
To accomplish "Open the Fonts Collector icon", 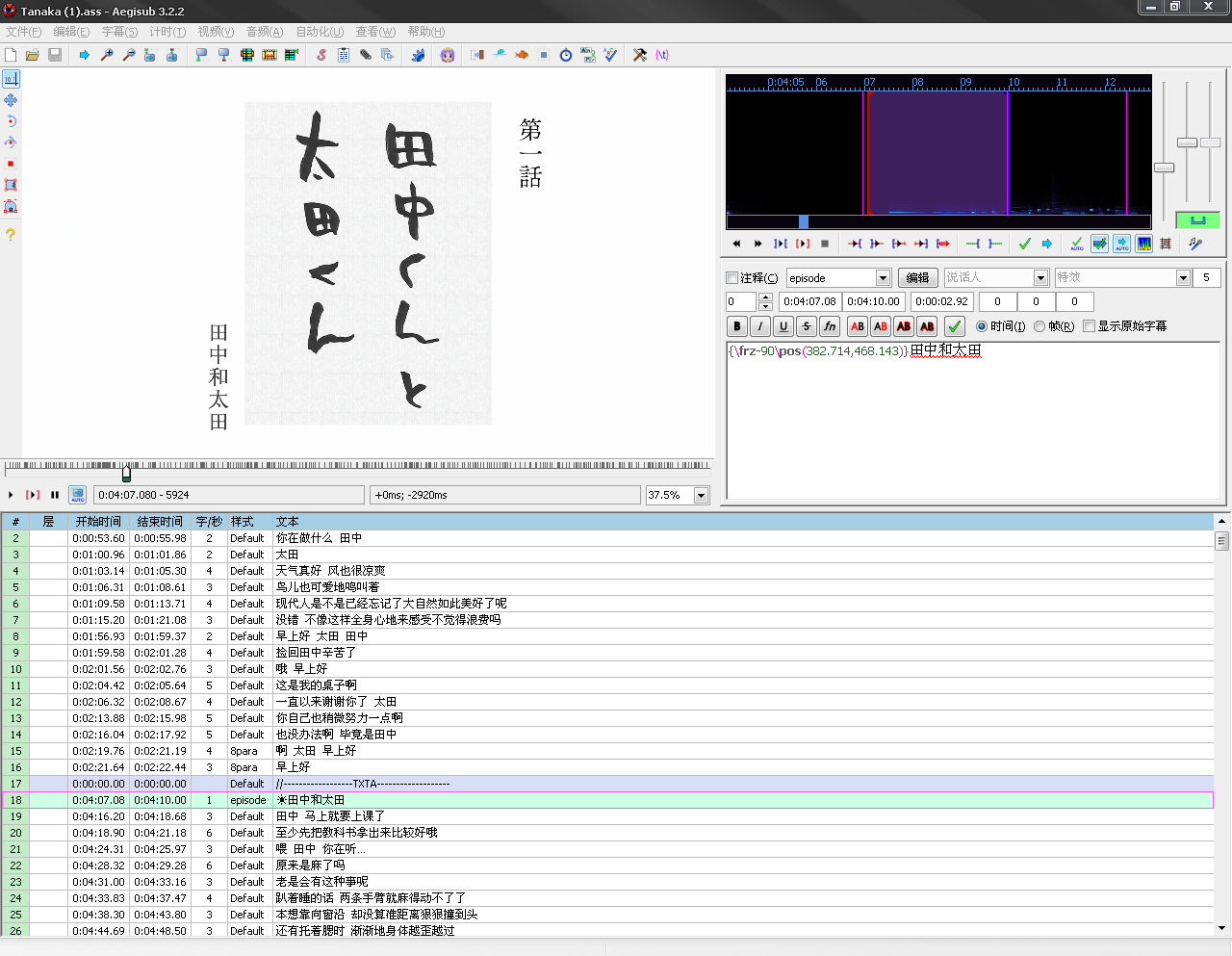I will click(x=388, y=55).
